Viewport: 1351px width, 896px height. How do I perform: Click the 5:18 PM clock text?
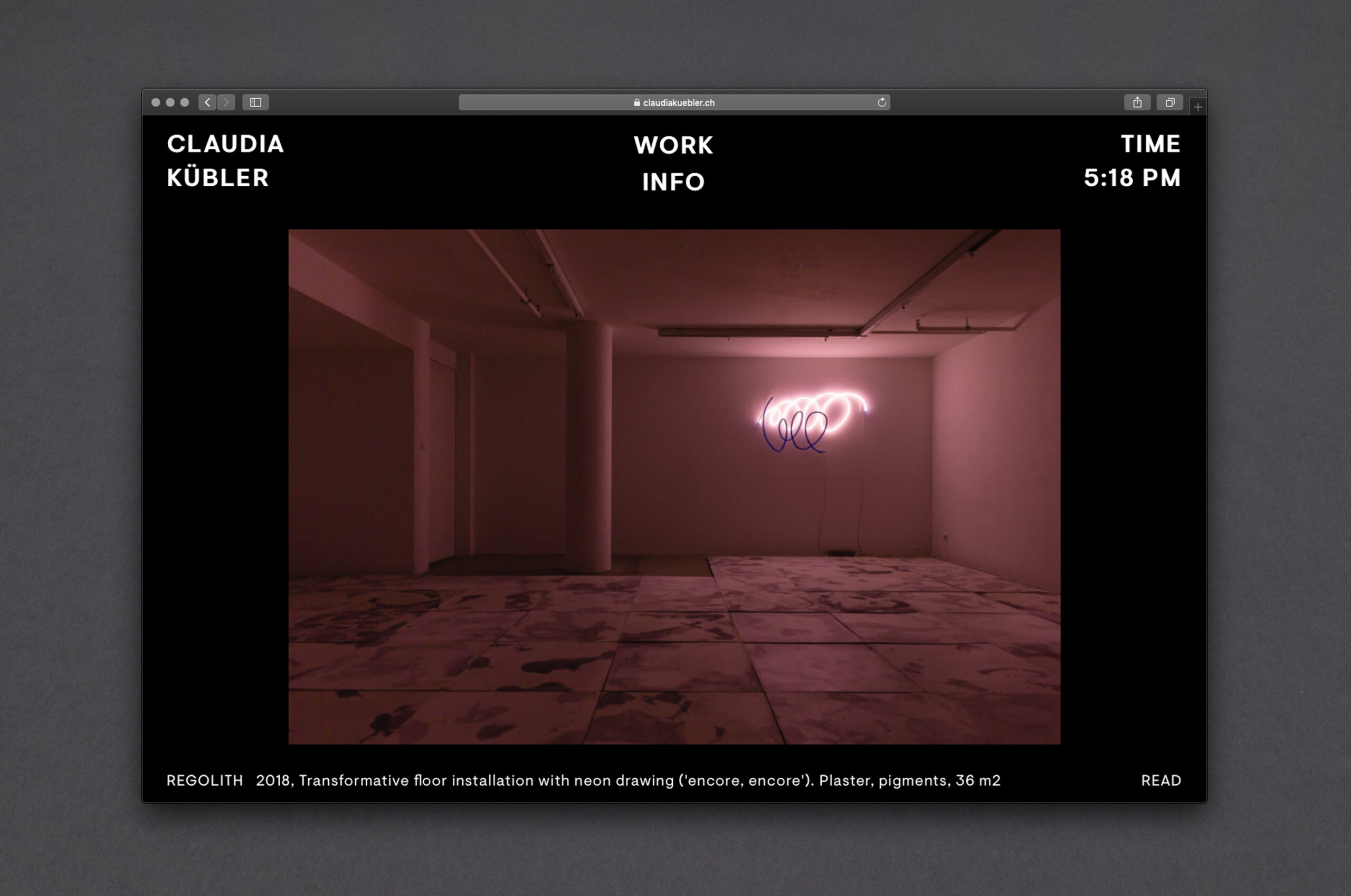pyautogui.click(x=1131, y=178)
